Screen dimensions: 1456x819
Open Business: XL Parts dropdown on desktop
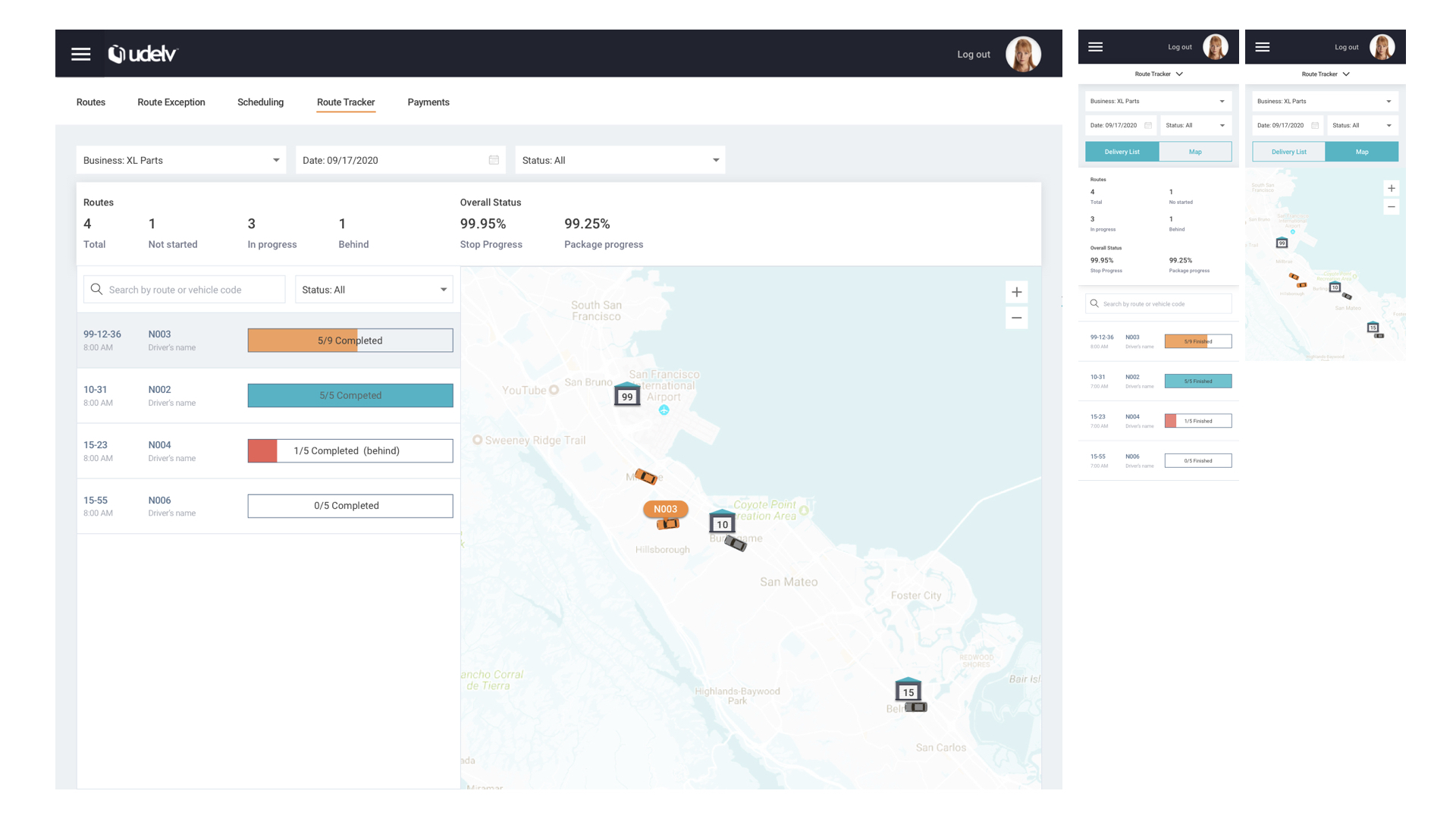point(181,160)
